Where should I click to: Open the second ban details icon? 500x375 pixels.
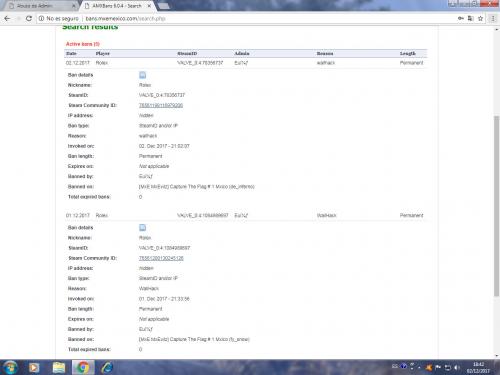point(142,228)
